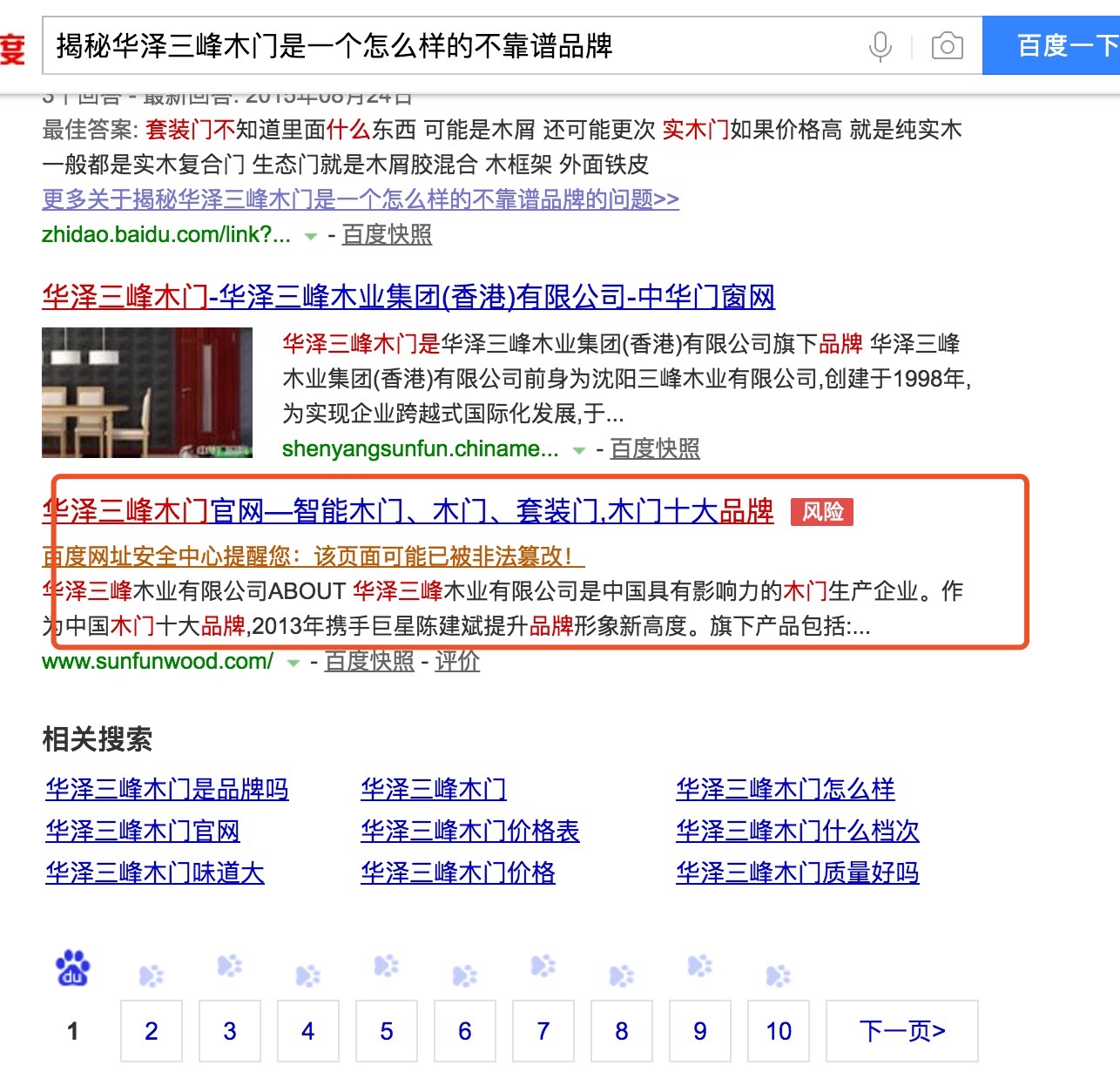Go to results page 4
1120x1085 pixels.
(308, 1031)
